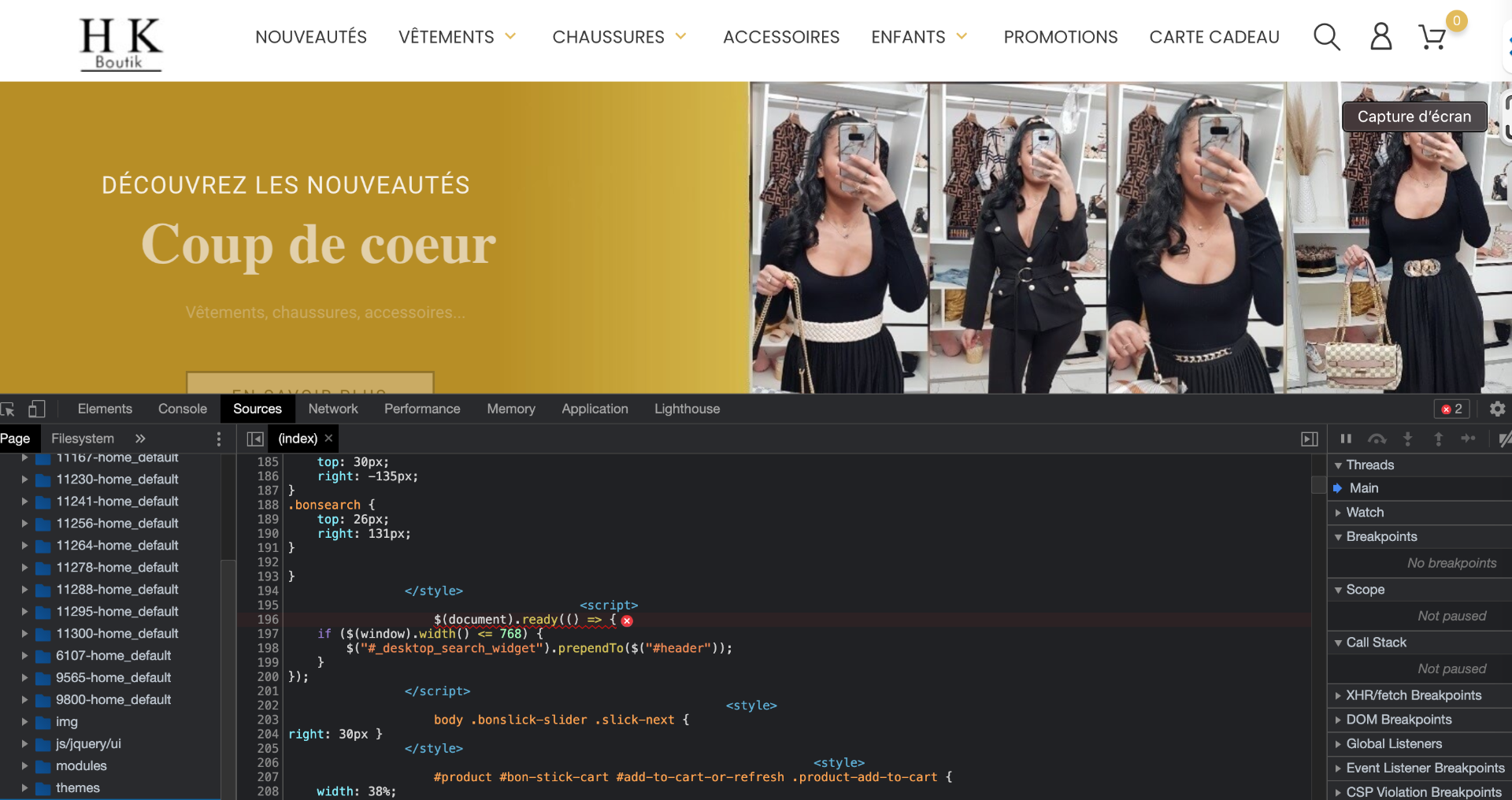Click the Step debugger button
The height and width of the screenshot is (800, 1512).
pyautogui.click(x=1469, y=439)
